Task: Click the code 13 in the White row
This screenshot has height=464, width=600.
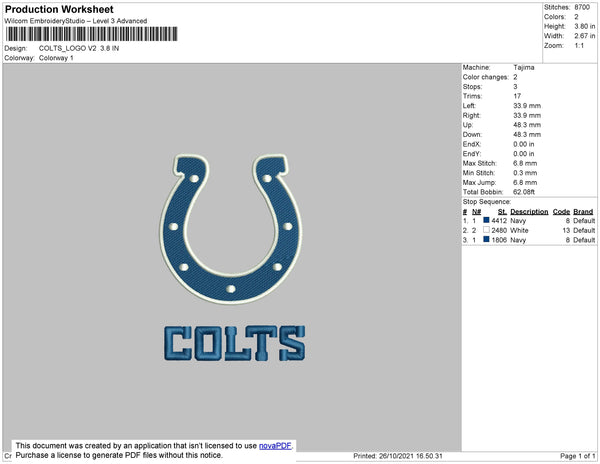Action: pos(566,230)
